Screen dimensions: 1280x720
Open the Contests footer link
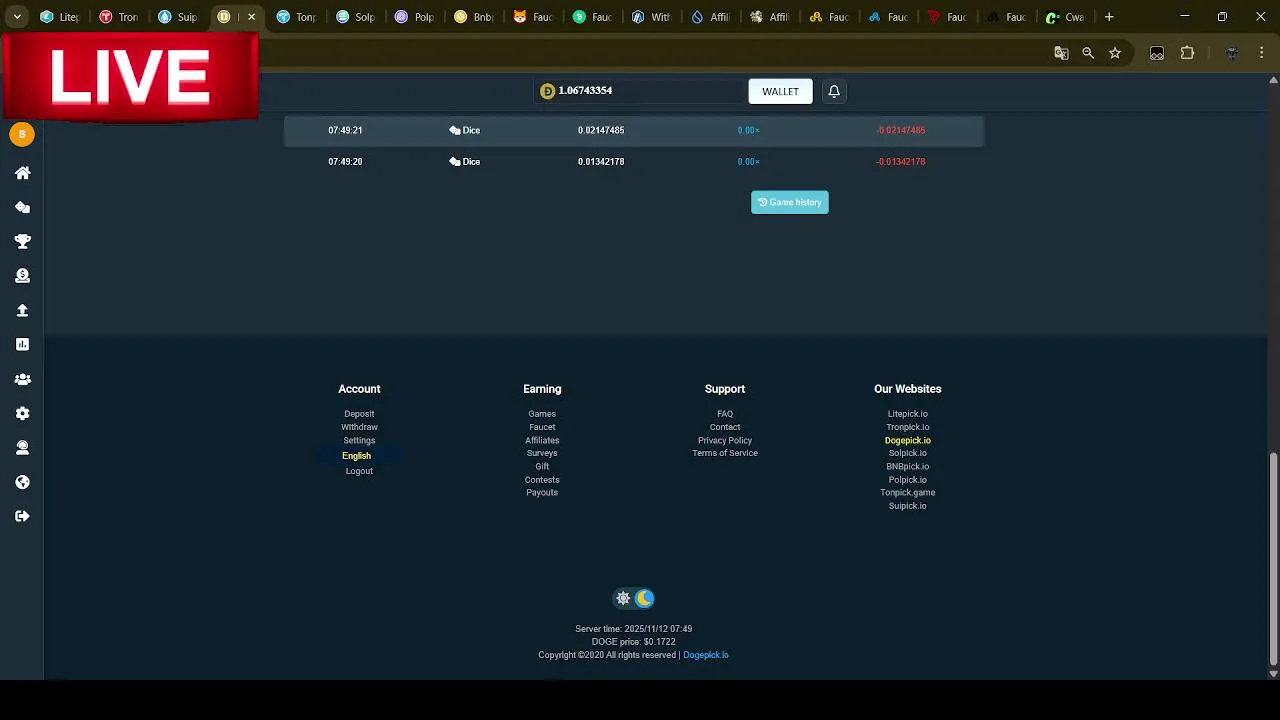tap(542, 480)
